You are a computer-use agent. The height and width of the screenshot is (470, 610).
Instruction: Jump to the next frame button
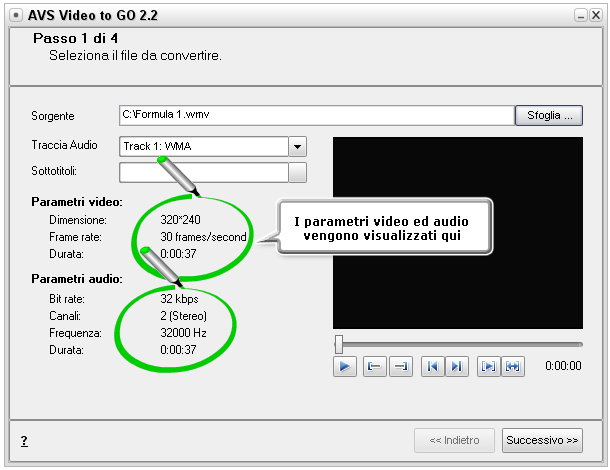(x=457, y=366)
